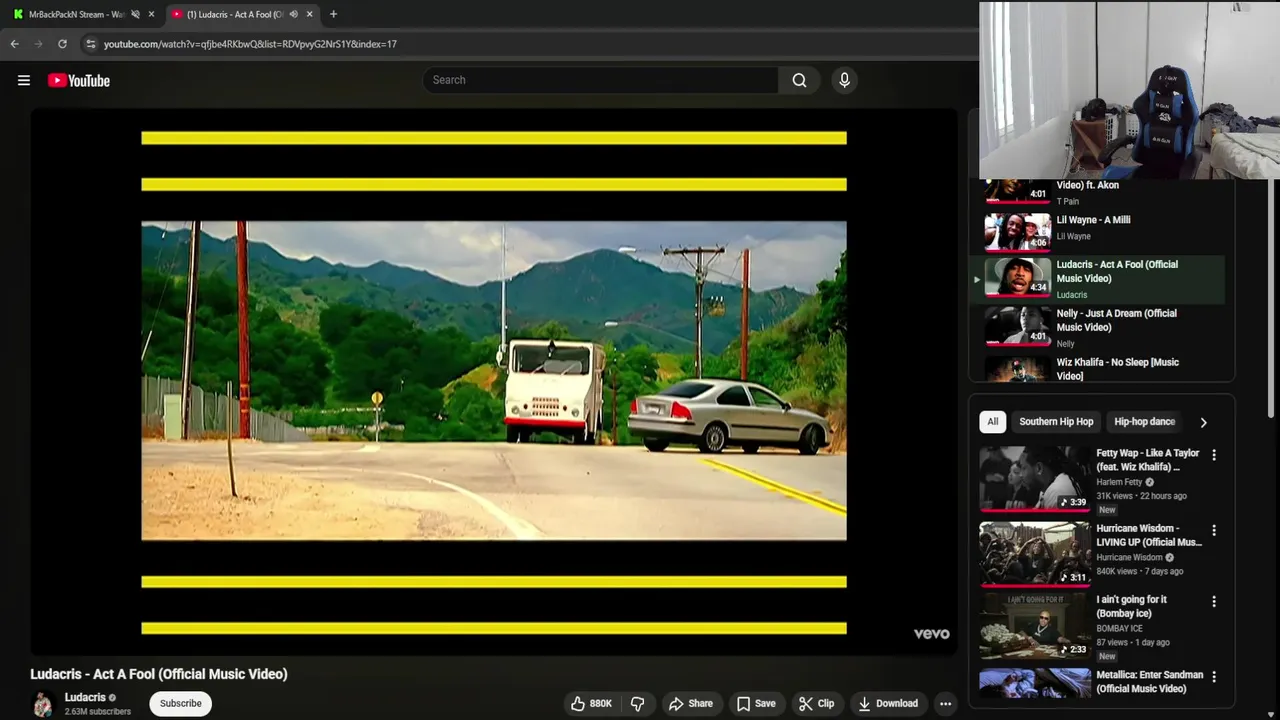
Task: Dislike the video with the thumbs-down button
Action: click(637, 703)
